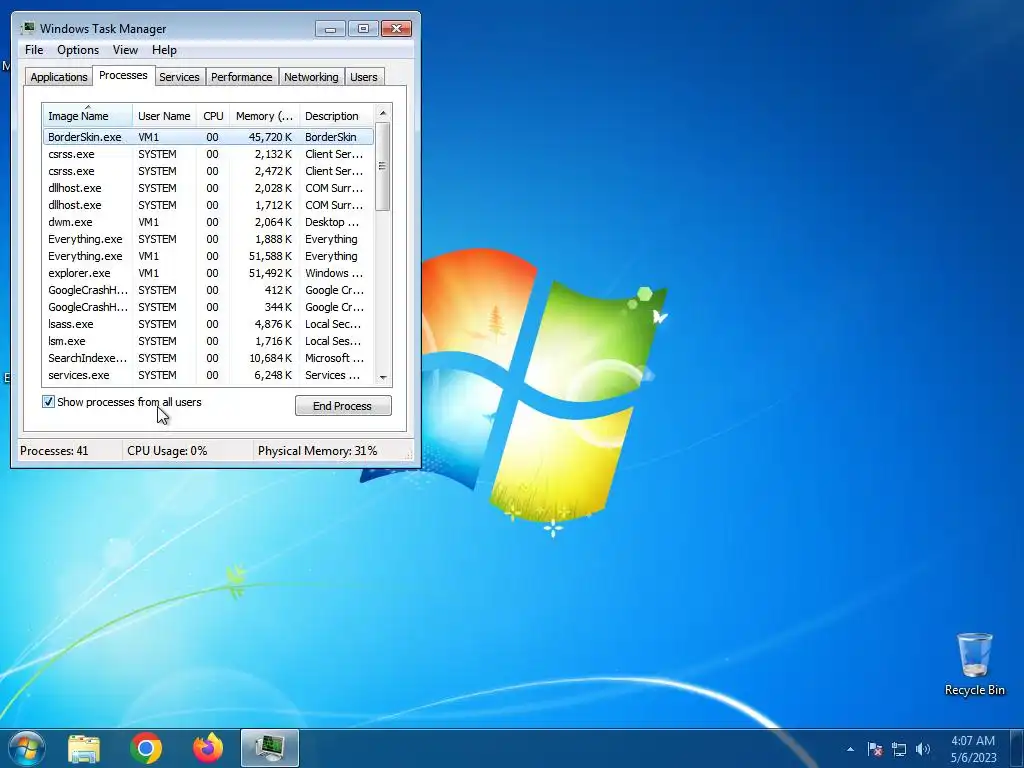Click the Show desktop button
This screenshot has height=768, width=1024.
(1017, 748)
